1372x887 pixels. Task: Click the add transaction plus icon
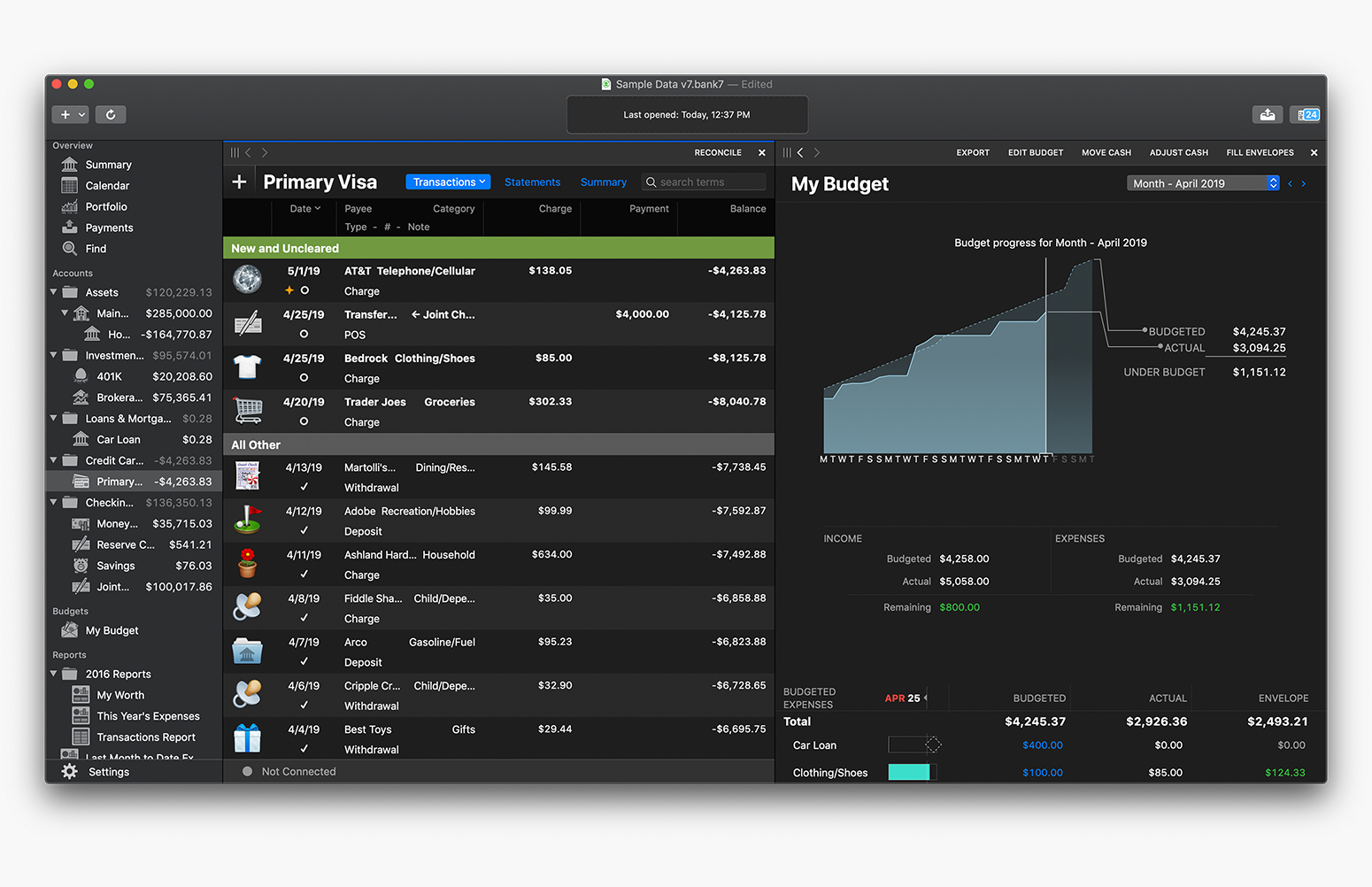pos(239,182)
